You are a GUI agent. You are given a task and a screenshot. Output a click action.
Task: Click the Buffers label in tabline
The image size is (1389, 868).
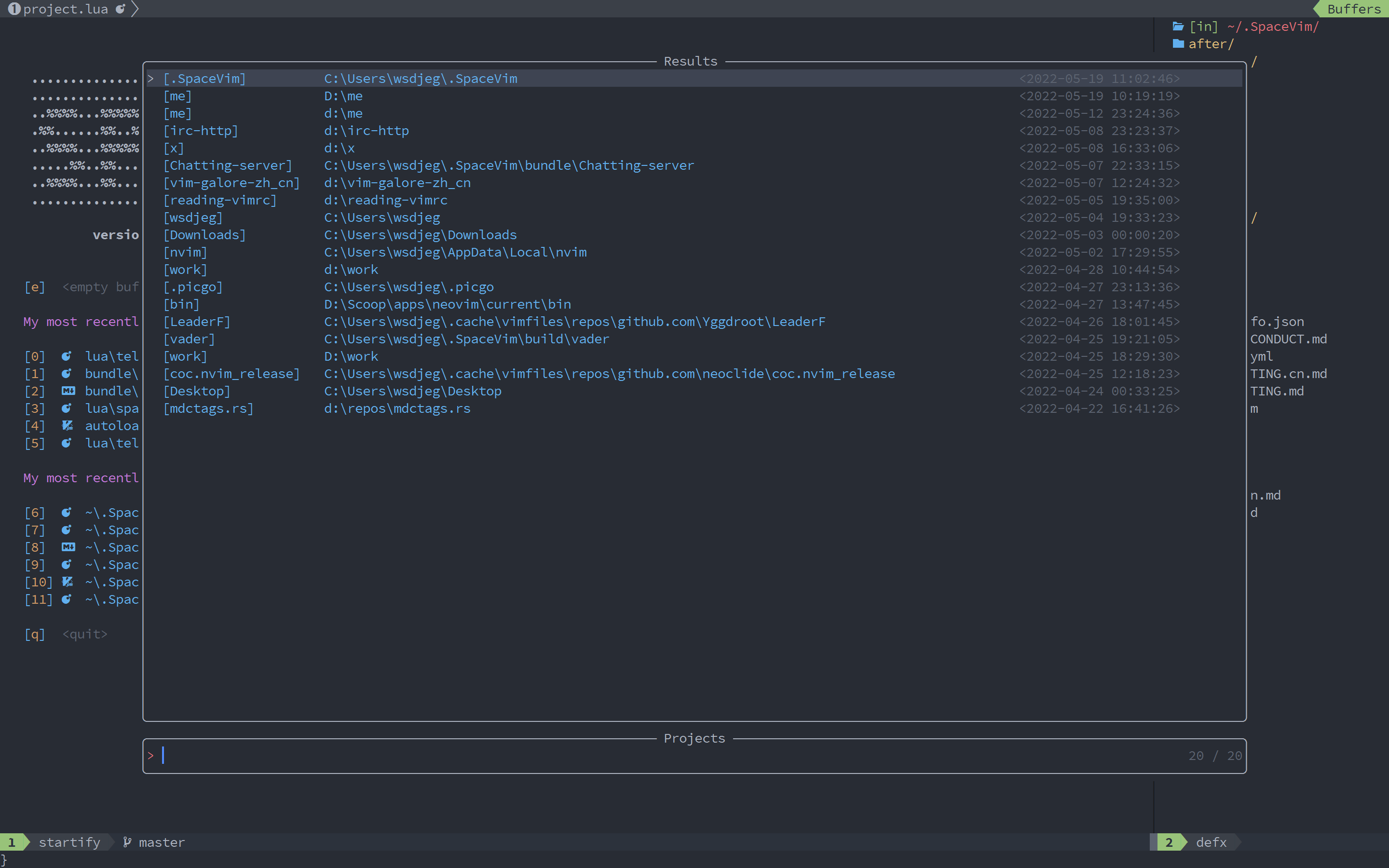pyautogui.click(x=1353, y=9)
